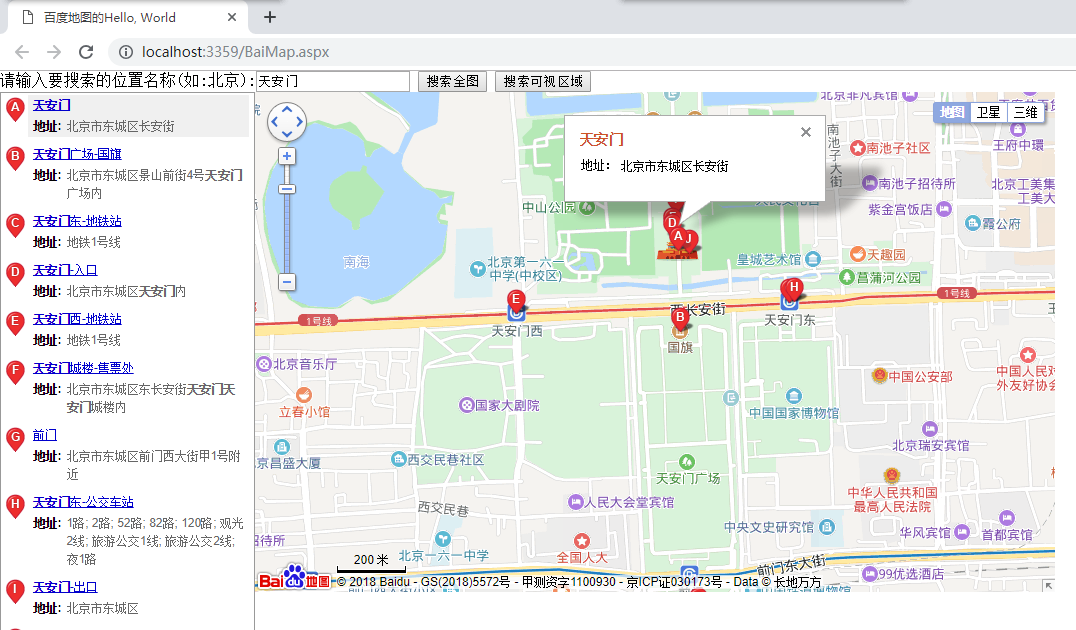Click 200米 scale bar on map
Screen dimensions: 1076x630
[x=371, y=561]
